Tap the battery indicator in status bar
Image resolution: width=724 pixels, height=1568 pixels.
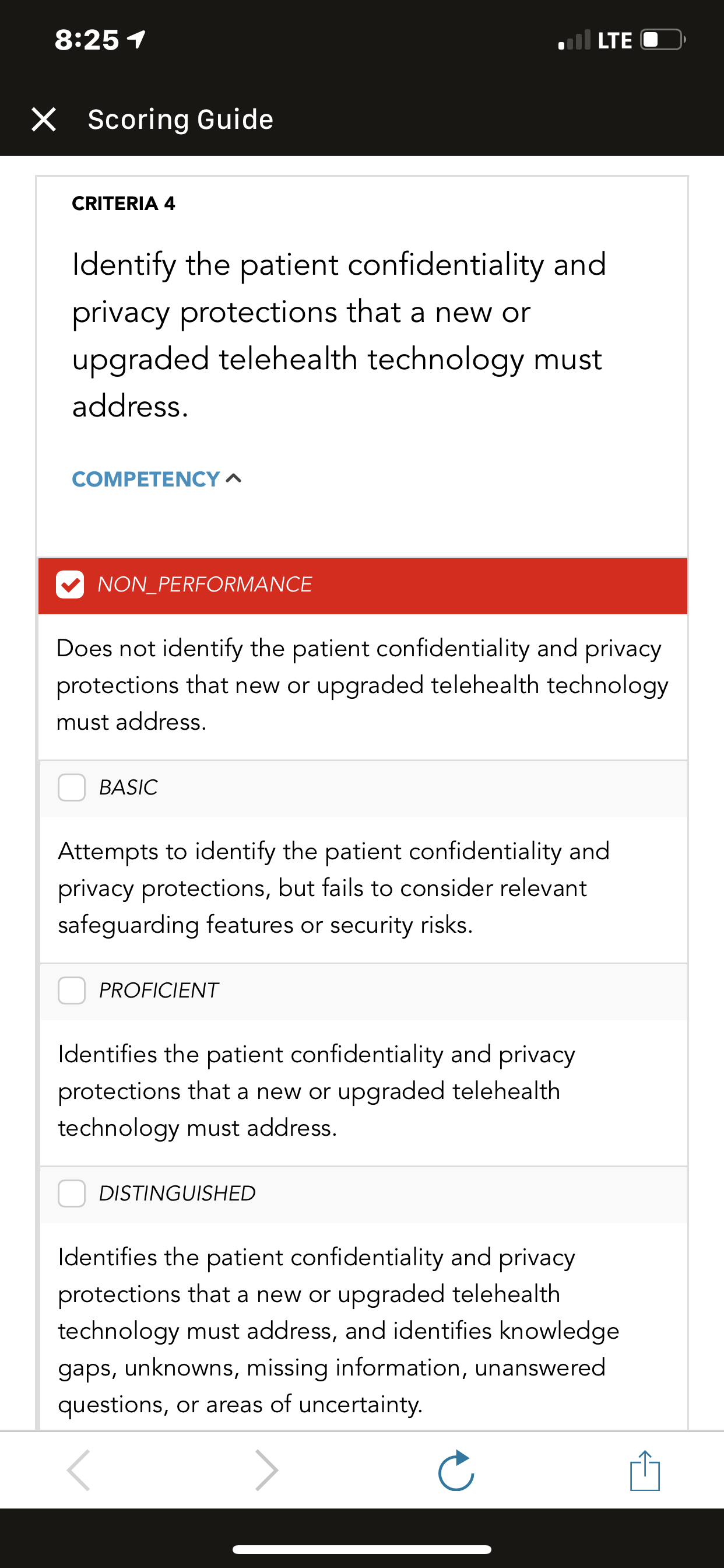(x=663, y=40)
